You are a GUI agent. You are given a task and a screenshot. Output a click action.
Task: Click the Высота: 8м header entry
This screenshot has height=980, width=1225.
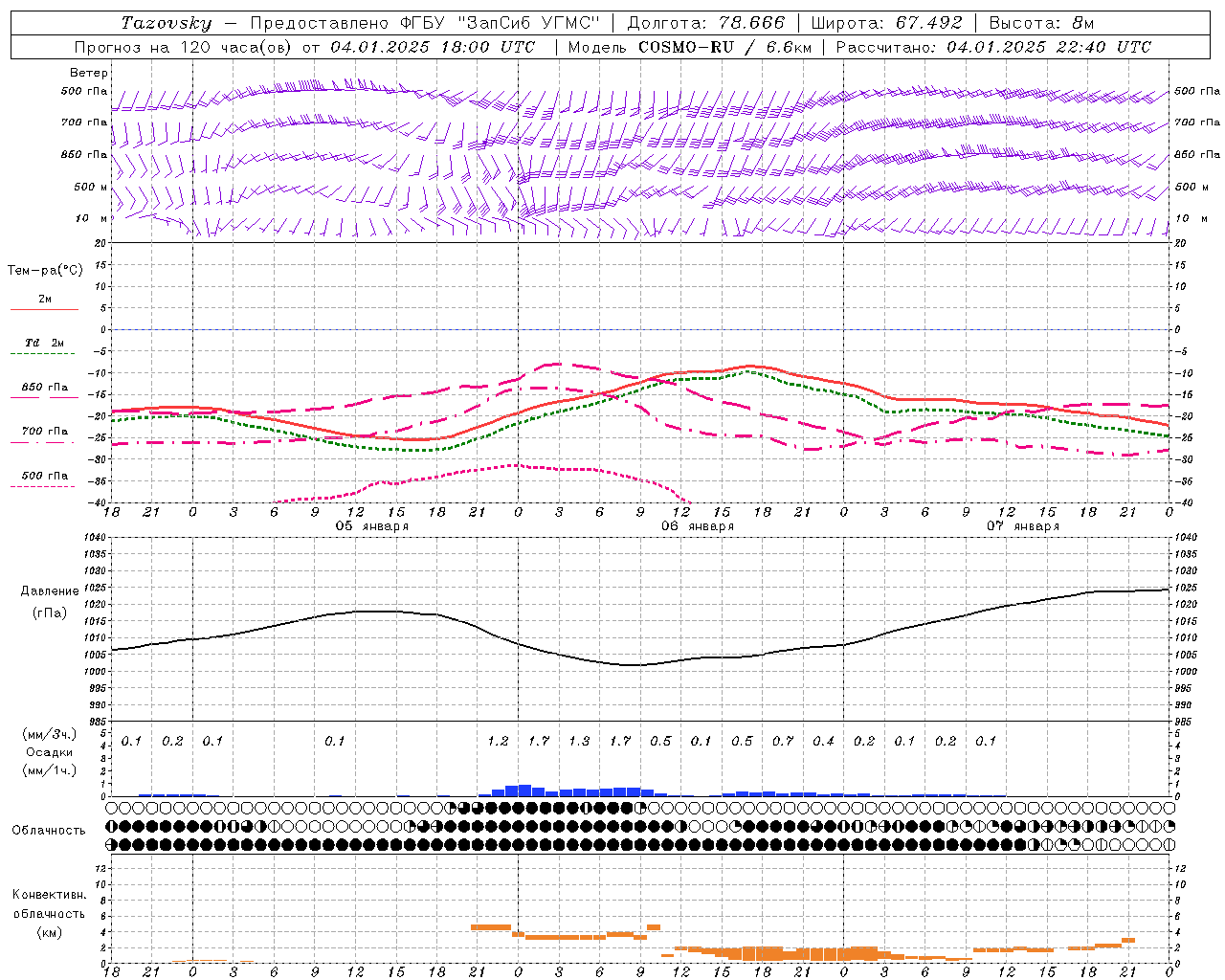click(1041, 23)
